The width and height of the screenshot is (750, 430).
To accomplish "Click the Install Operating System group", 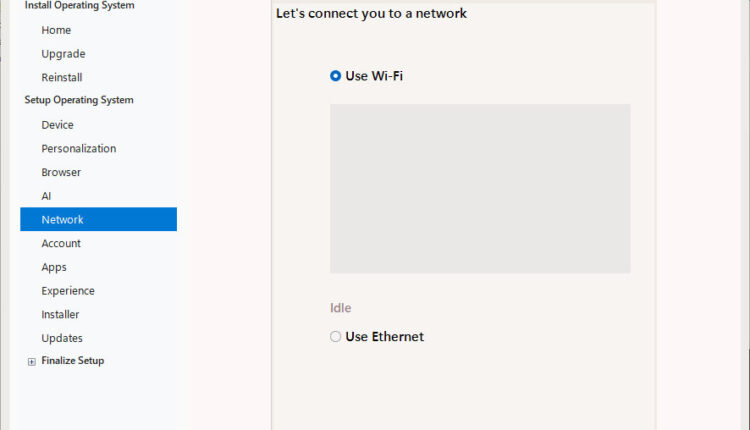I will [79, 6].
